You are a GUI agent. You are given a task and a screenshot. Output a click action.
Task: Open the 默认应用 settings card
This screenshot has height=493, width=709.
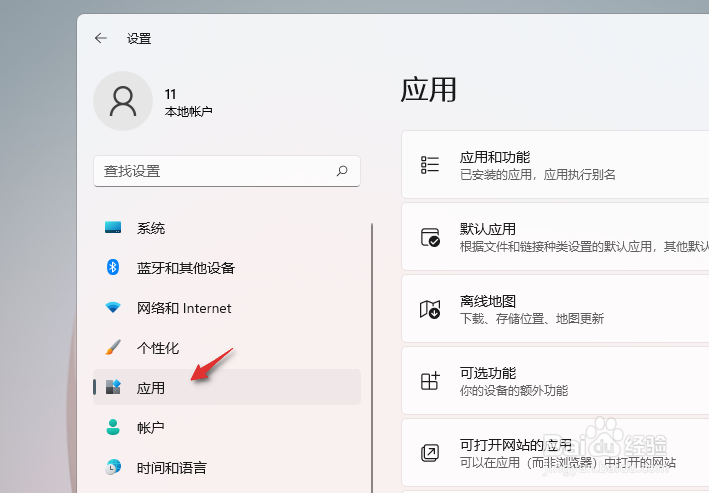(x=555, y=237)
